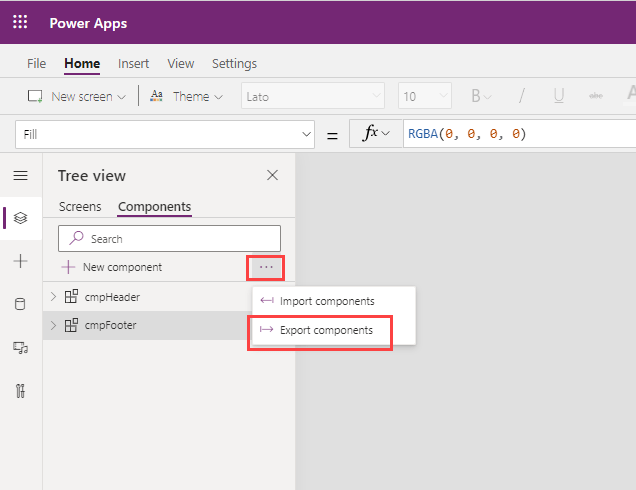Close the Tree view panel

coord(272,175)
